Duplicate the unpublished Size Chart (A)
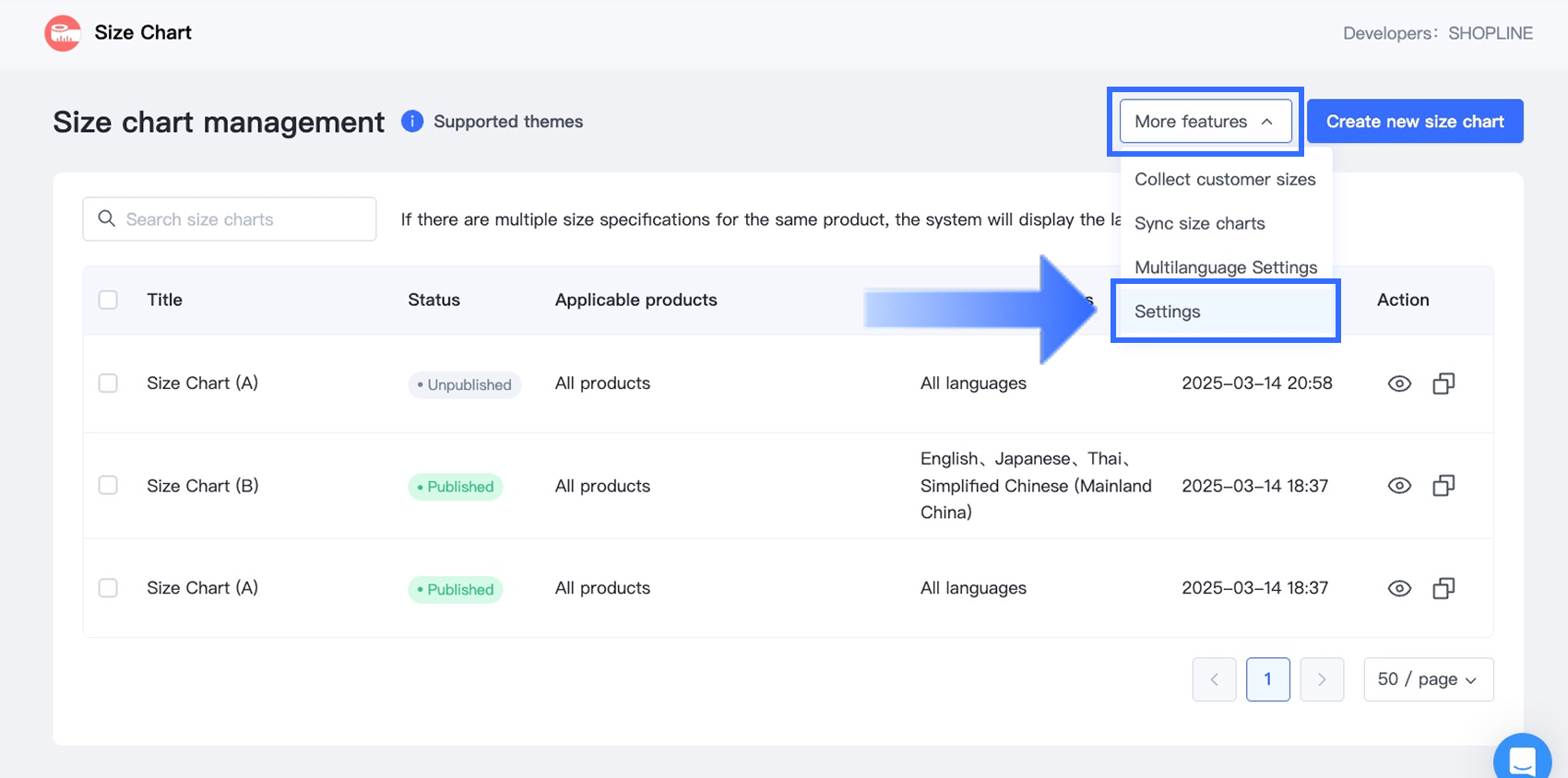Image resolution: width=1568 pixels, height=778 pixels. pos(1443,383)
